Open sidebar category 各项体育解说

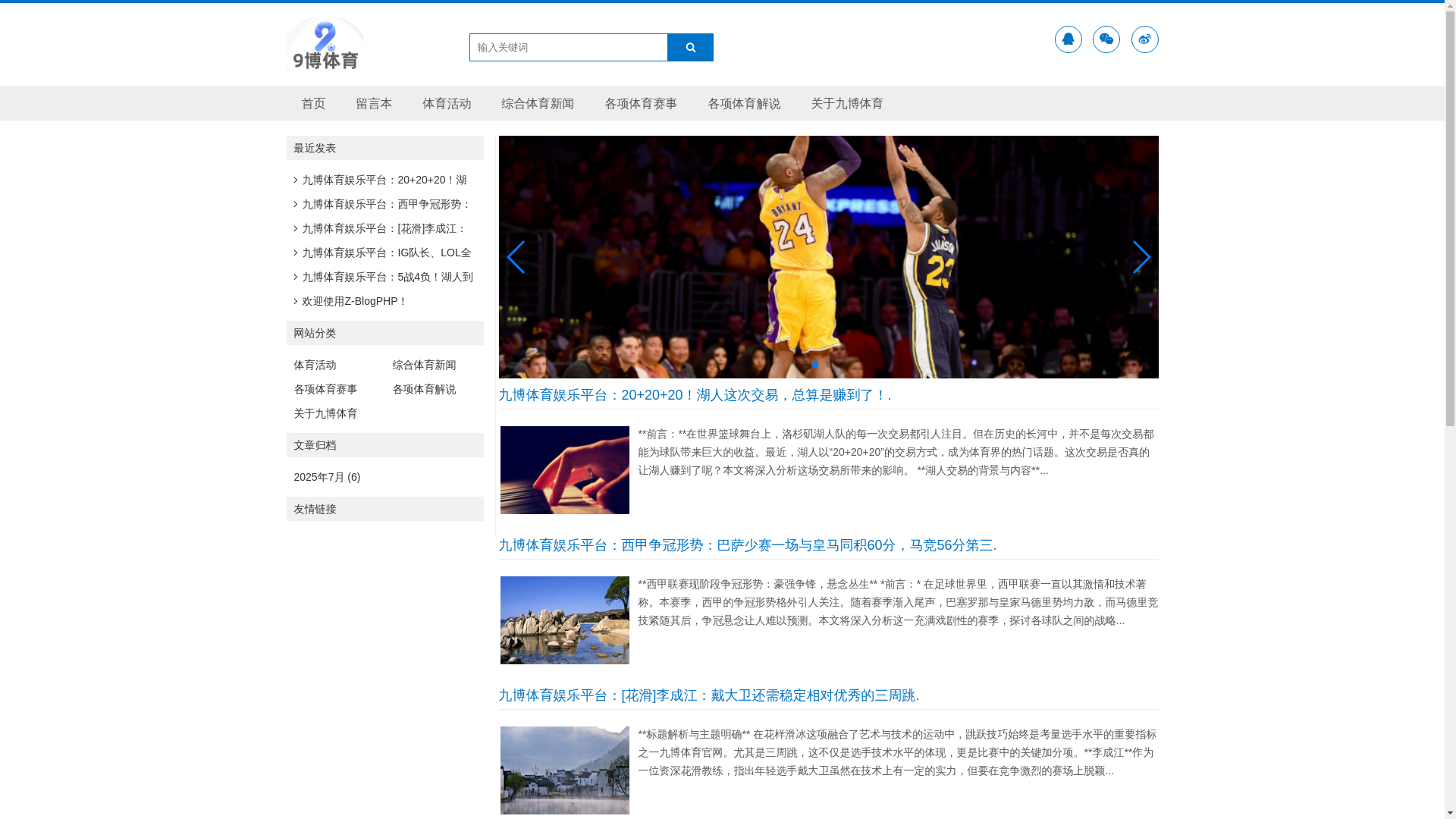424,389
